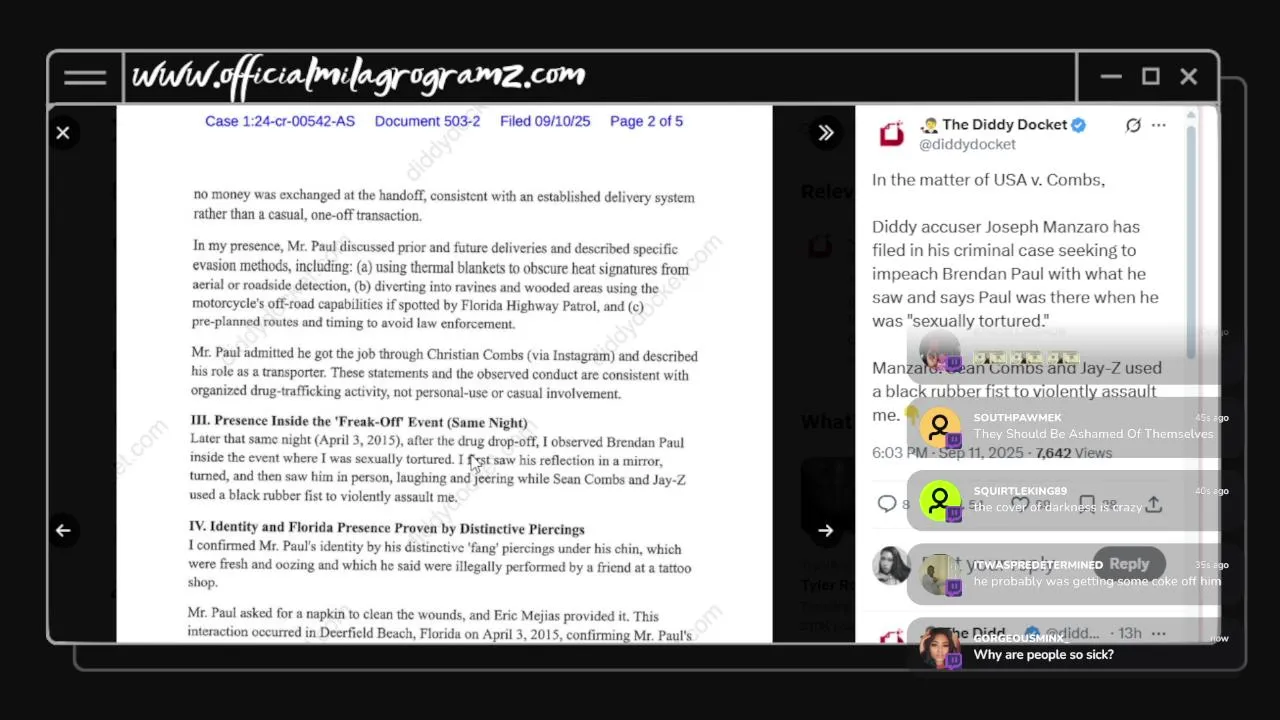This screenshot has height=720, width=1280.
Task: Click 'Document 503-2' header text
Action: pos(427,121)
